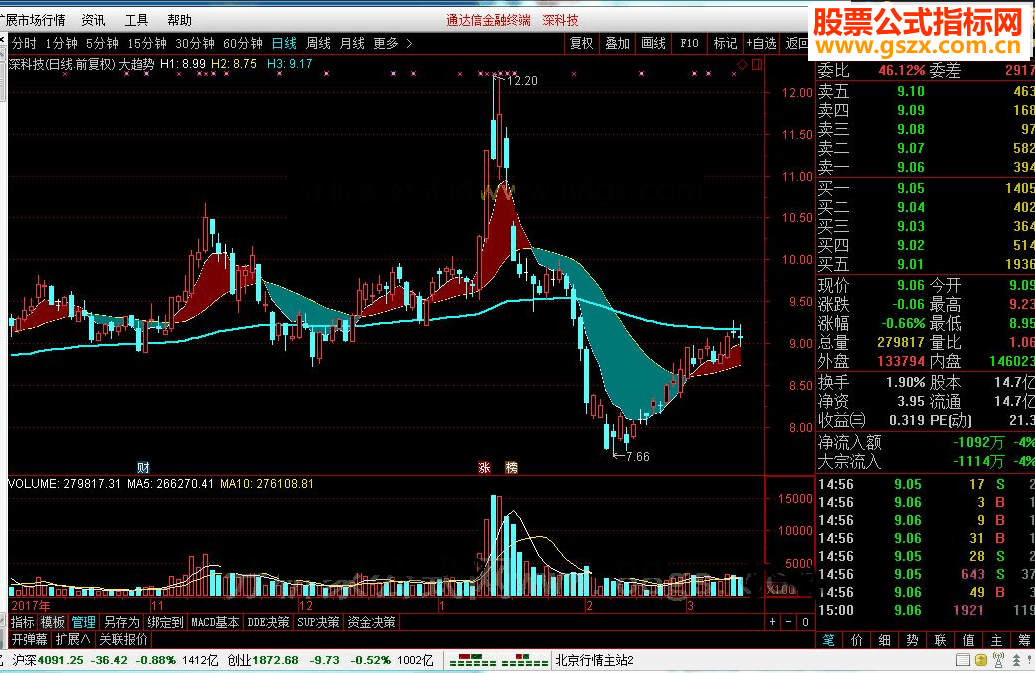The height and width of the screenshot is (673, 1035).
Task: Click the 卖一 9.06 ask row
Action: click(x=925, y=167)
